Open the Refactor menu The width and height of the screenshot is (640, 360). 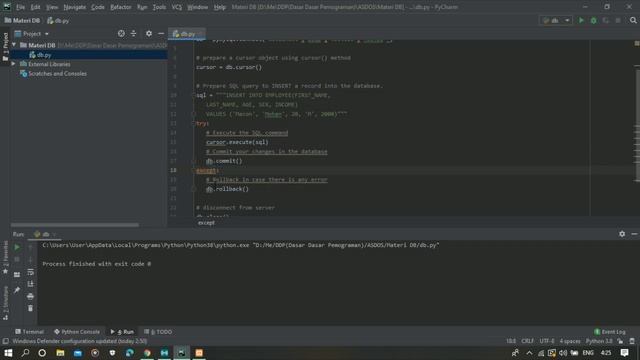point(121,7)
